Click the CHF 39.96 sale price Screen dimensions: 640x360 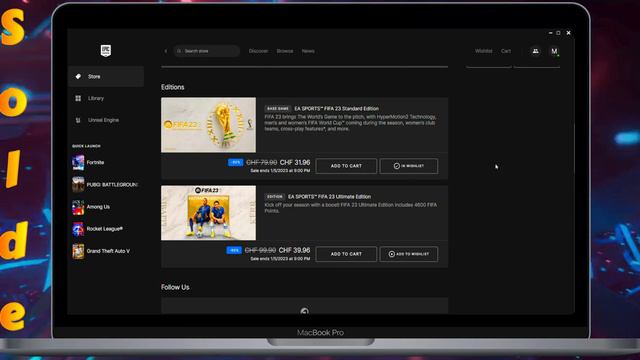[294, 250]
